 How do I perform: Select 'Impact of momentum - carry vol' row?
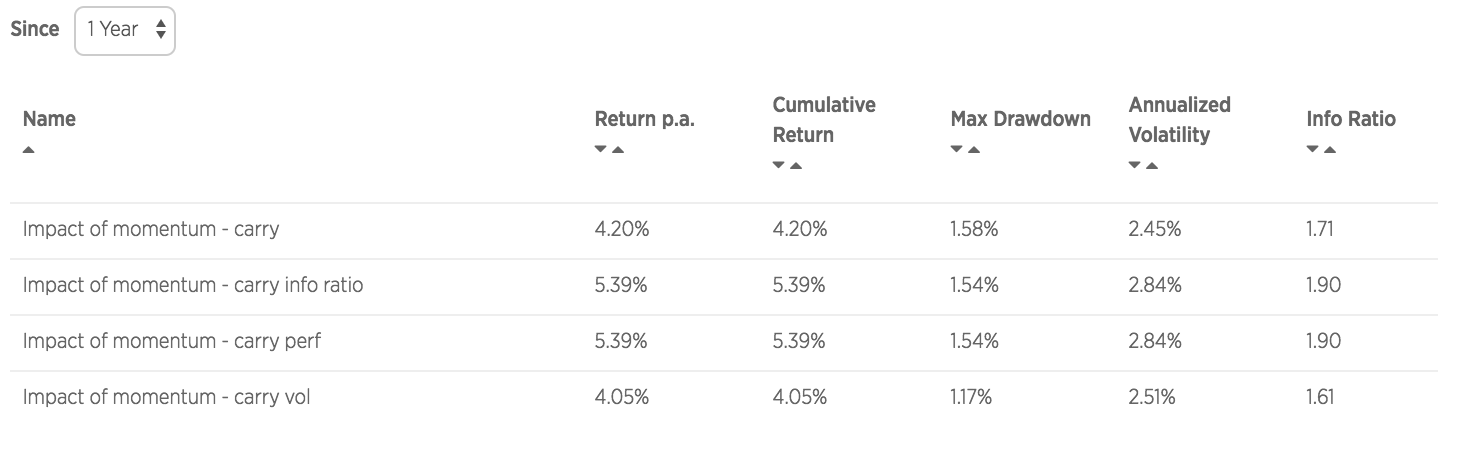[x=167, y=397]
